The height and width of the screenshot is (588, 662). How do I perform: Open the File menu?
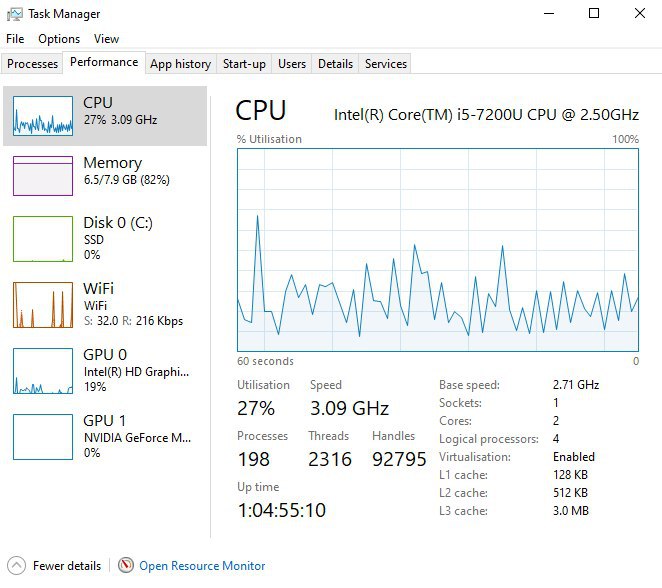click(15, 39)
